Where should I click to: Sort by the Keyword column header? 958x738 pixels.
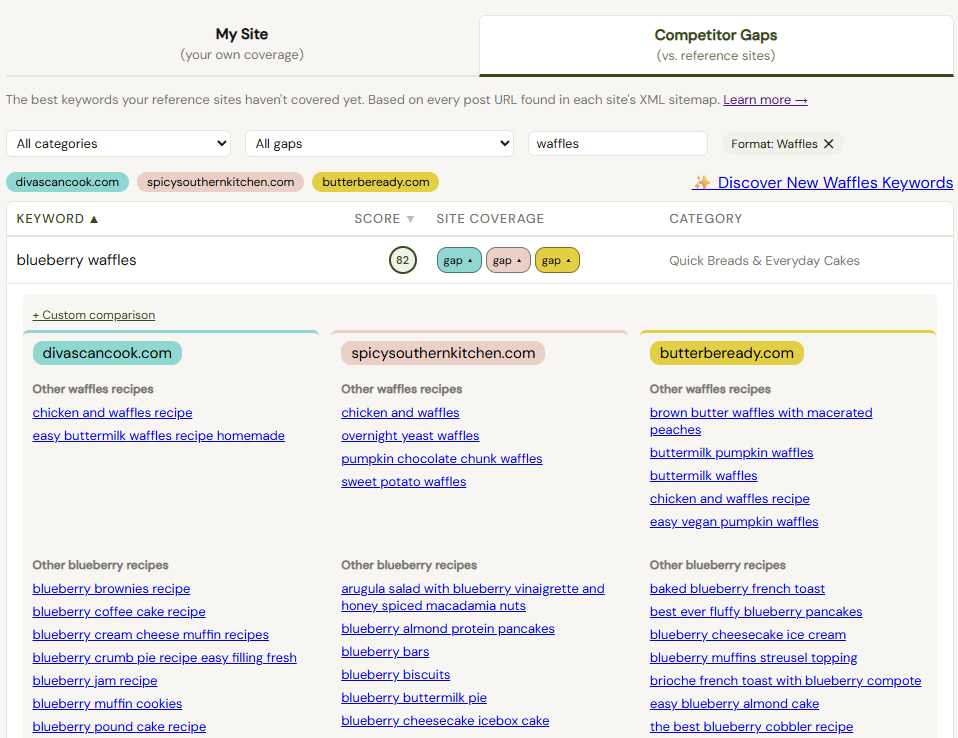tap(57, 219)
